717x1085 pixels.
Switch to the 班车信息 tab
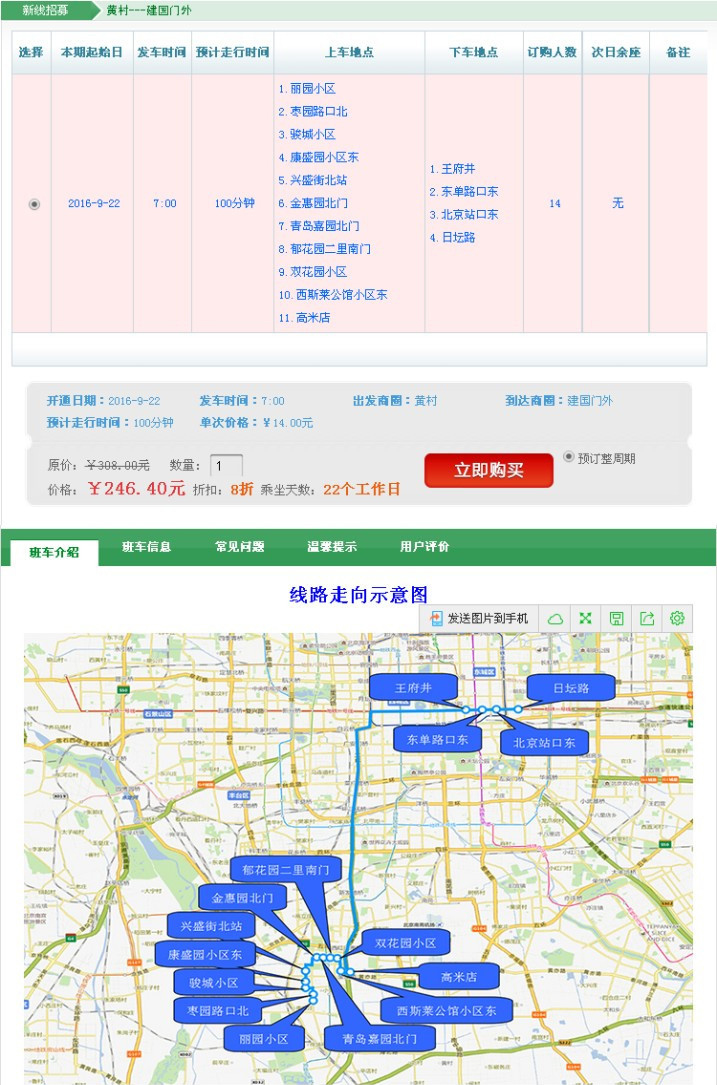tap(146, 547)
